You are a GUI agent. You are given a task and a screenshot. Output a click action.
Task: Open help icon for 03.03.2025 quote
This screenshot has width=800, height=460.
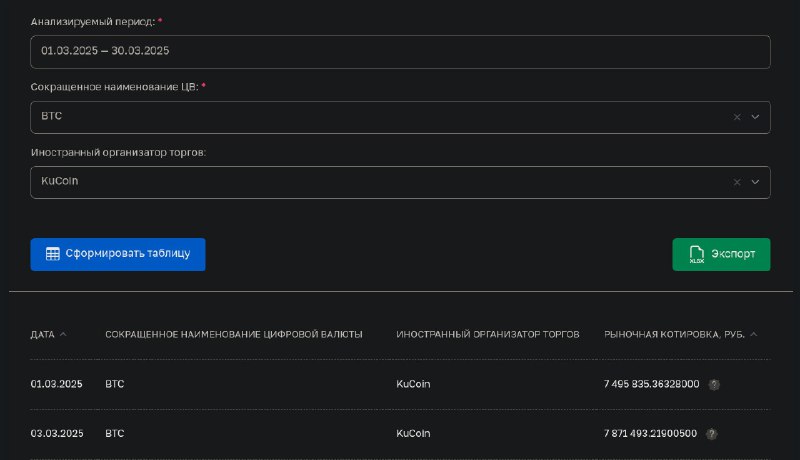click(711, 434)
